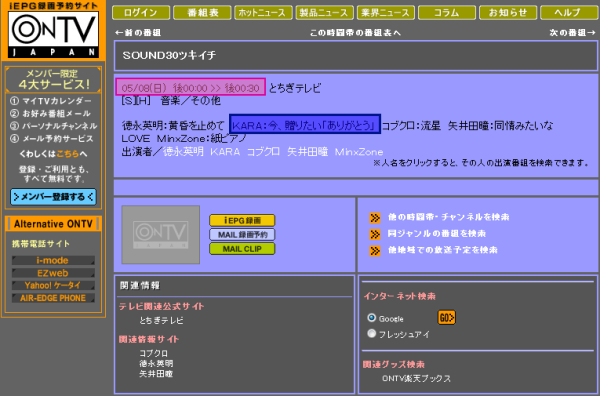Click the MAIL録画予約 button

[242, 235]
